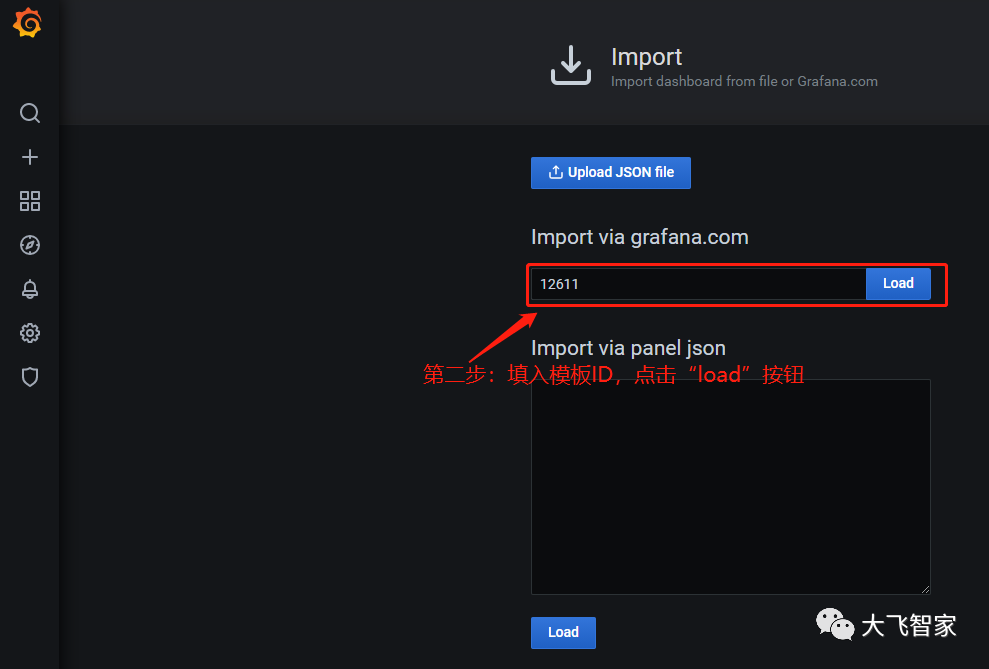
Task: Click the bottom Load button under panel json
Action: [x=563, y=632]
